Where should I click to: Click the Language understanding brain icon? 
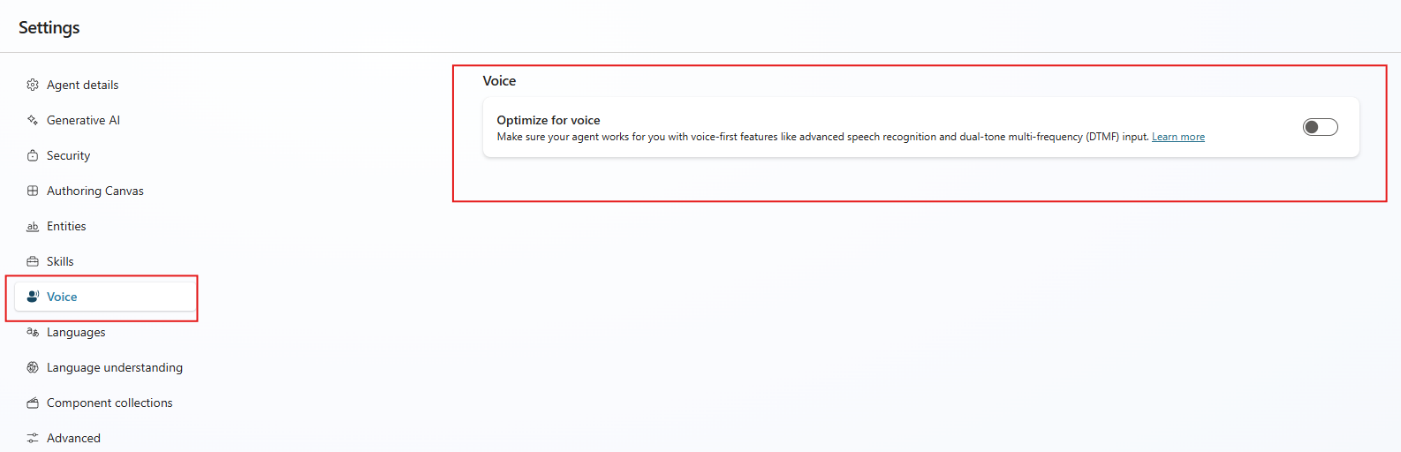[33, 368]
